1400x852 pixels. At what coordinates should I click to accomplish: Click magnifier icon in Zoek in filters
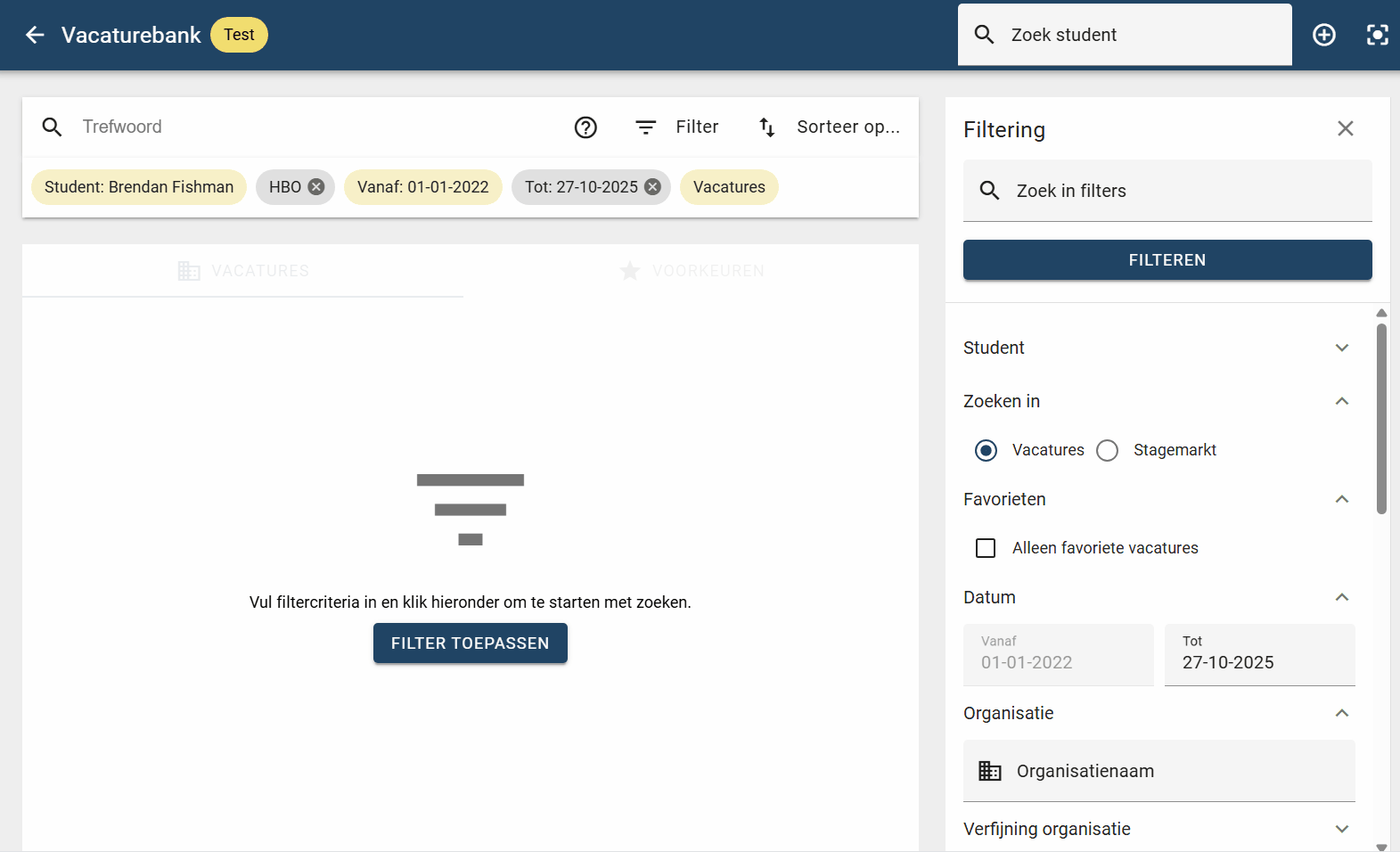pos(989,191)
